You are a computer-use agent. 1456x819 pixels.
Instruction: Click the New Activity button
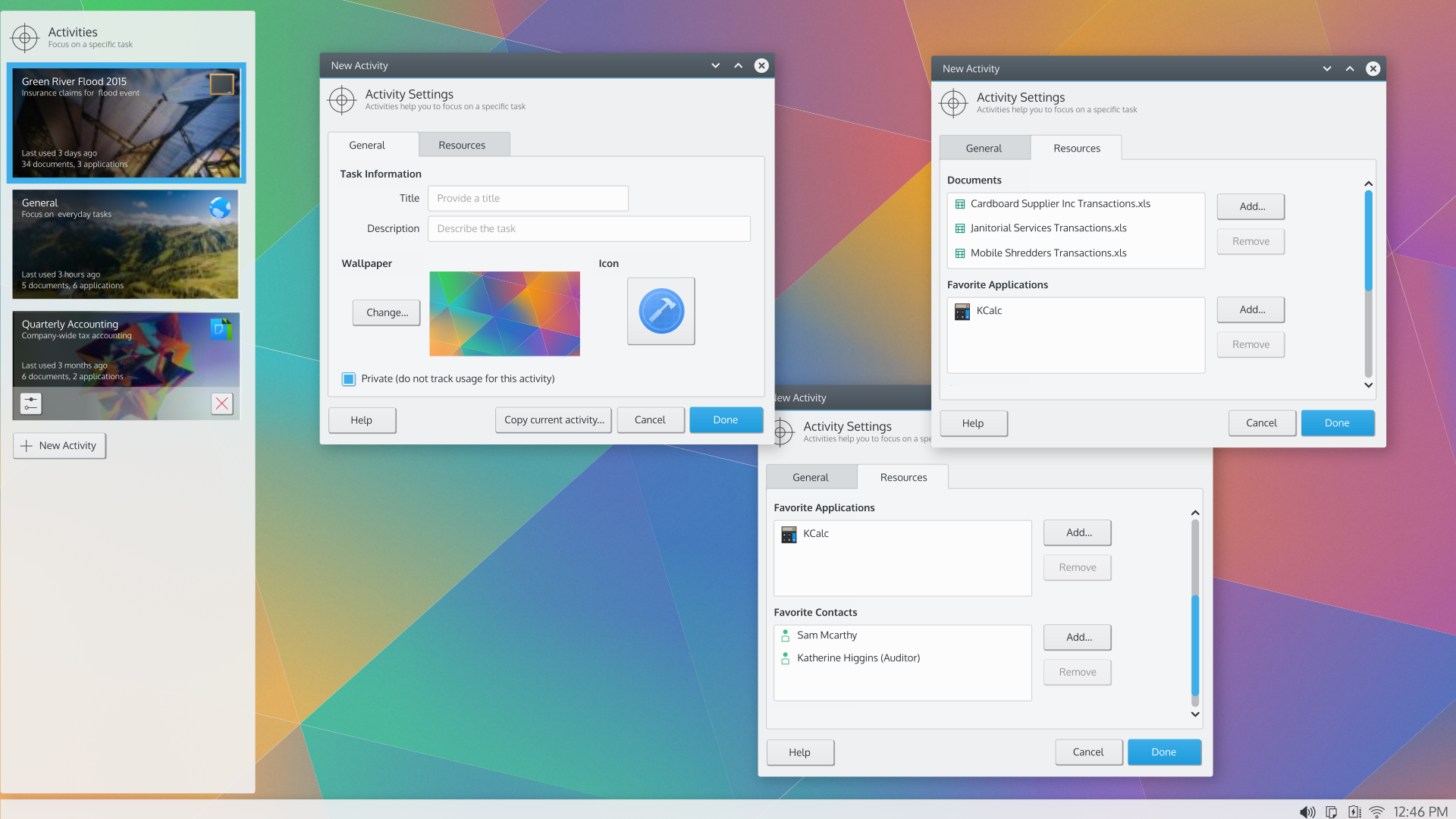[59, 446]
